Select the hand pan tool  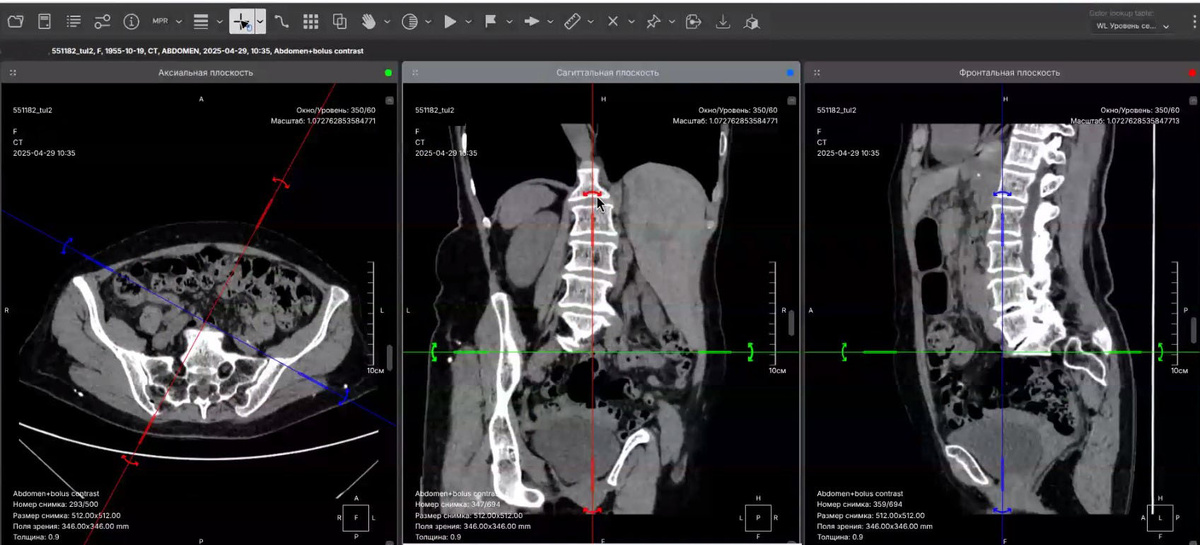[x=369, y=21]
